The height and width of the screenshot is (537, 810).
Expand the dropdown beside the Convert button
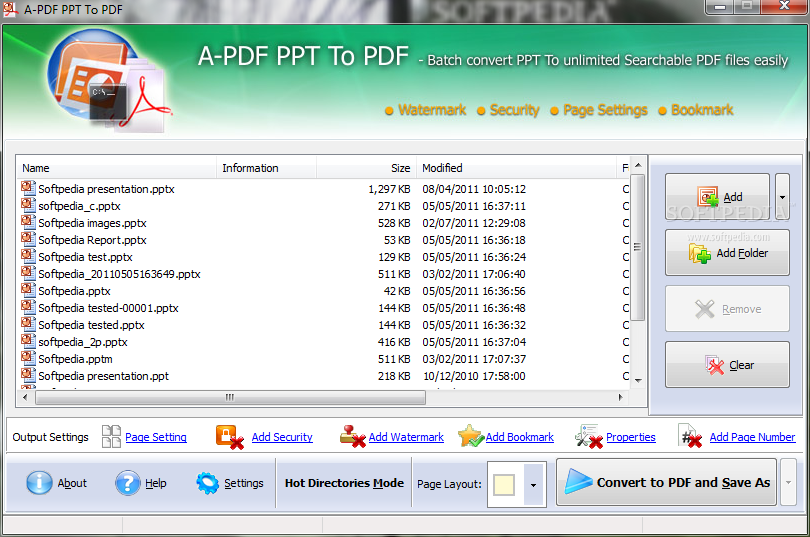pos(788,482)
